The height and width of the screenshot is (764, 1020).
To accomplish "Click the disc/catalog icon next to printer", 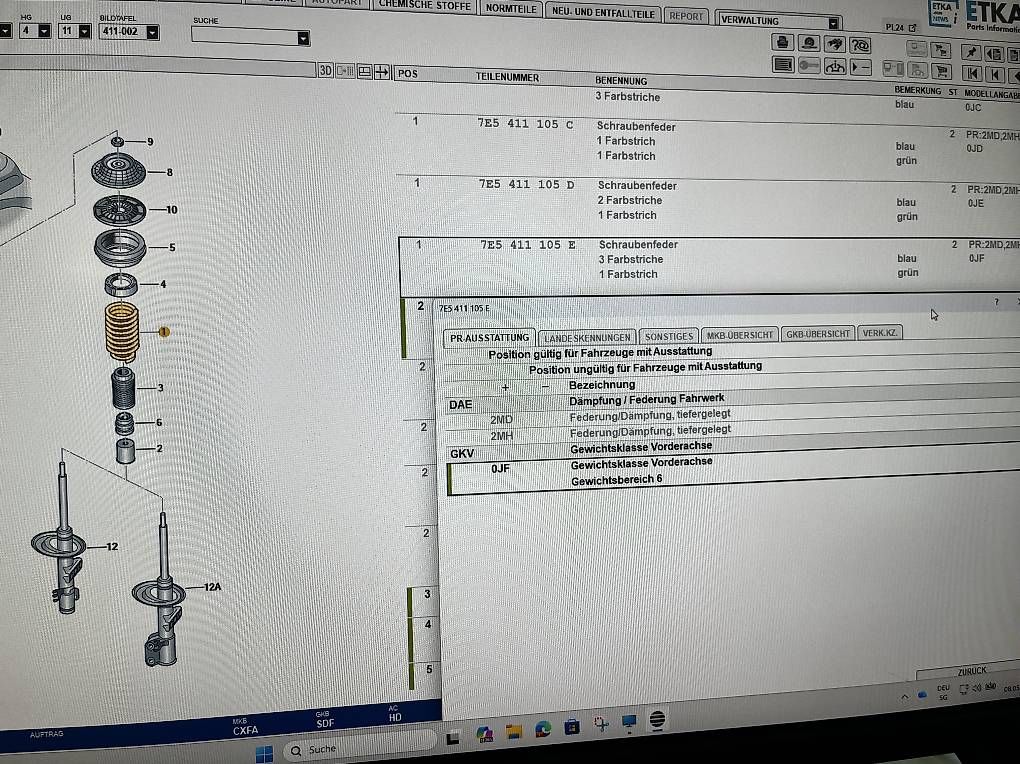I will pos(809,43).
